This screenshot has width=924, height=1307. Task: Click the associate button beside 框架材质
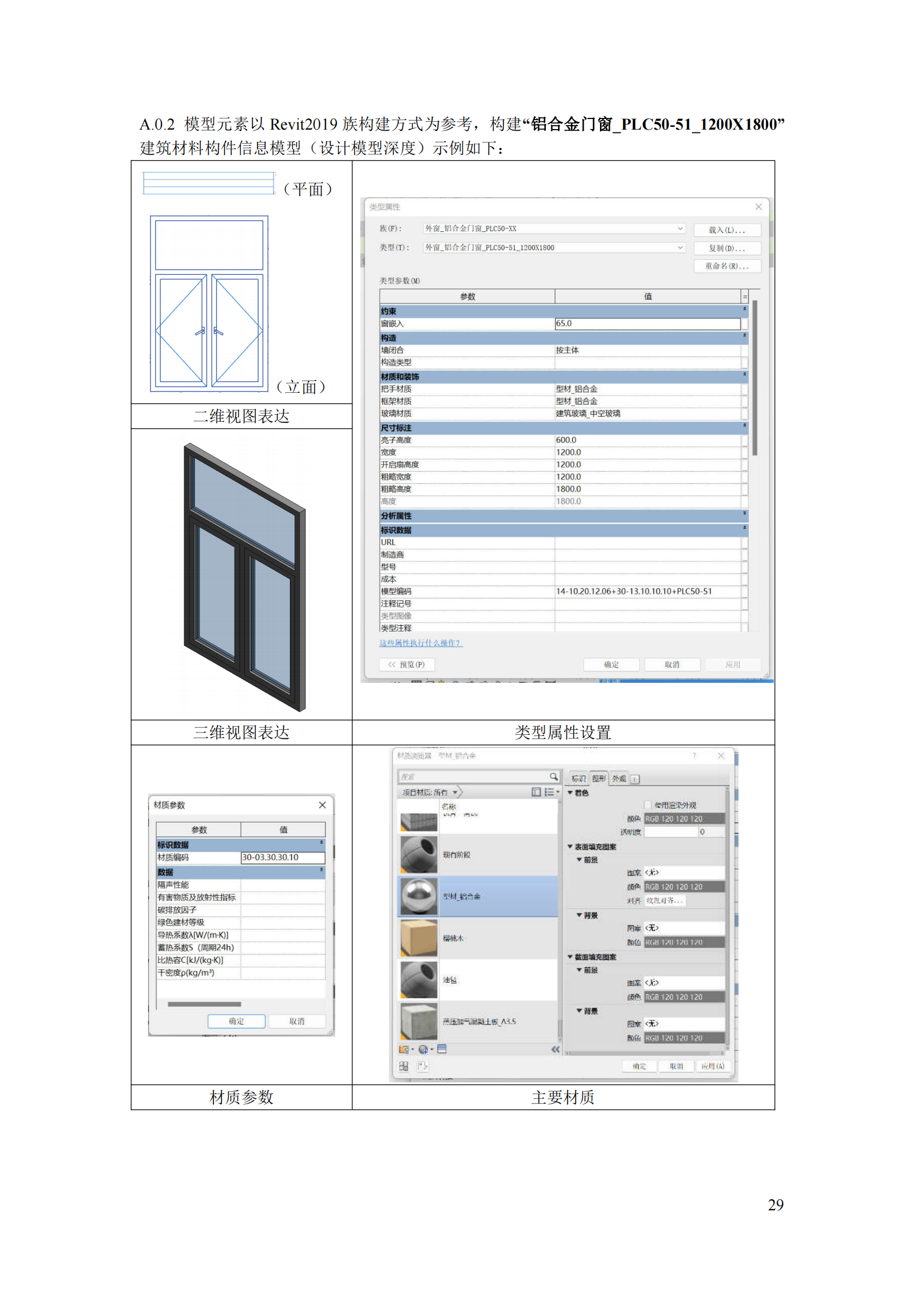pos(744,401)
